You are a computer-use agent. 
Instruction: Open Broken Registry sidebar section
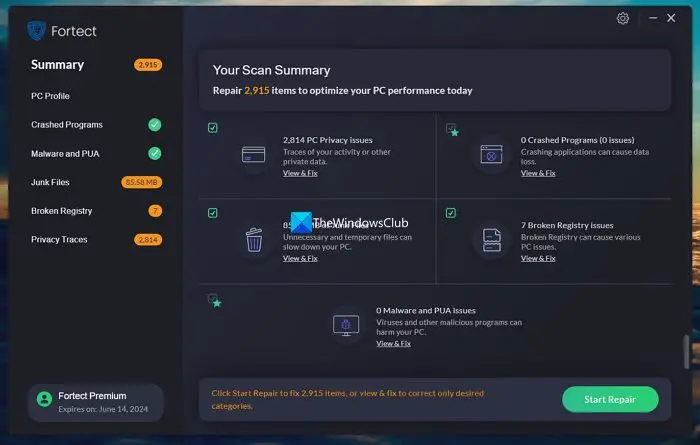click(62, 211)
